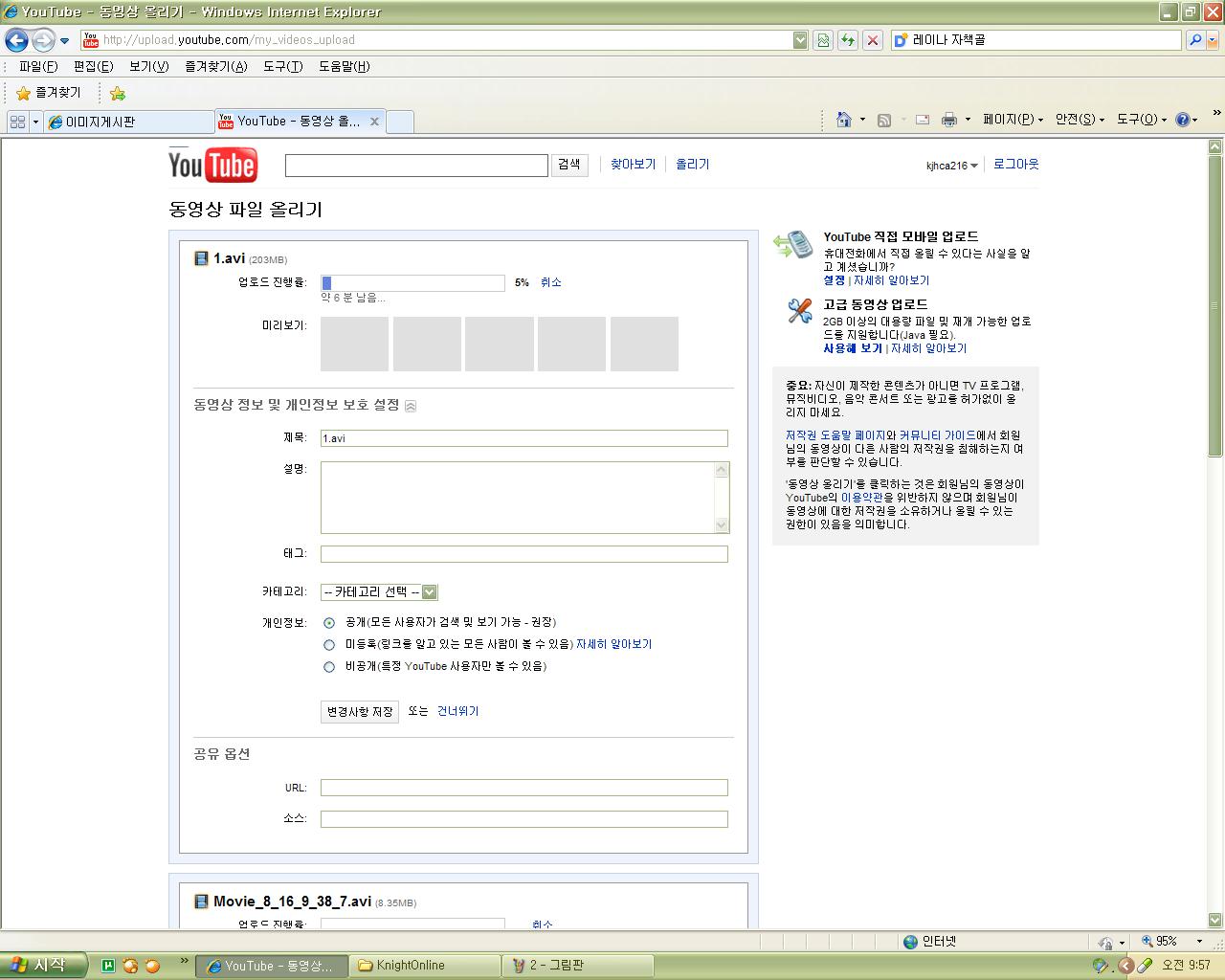Open the 찾아보기 browse link
This screenshot has width=1225, height=980.
pyautogui.click(x=634, y=165)
